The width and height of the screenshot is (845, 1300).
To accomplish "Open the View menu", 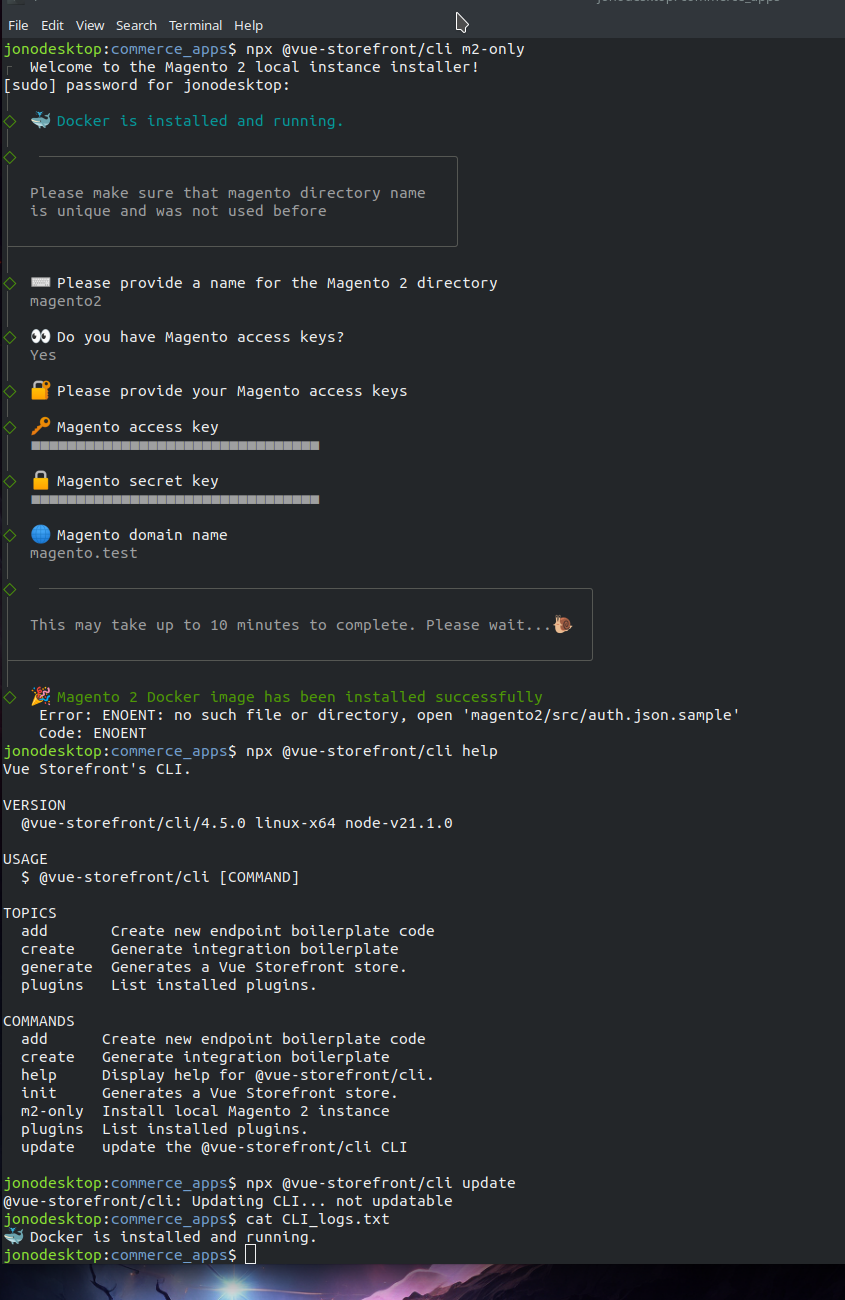I will click(x=90, y=25).
